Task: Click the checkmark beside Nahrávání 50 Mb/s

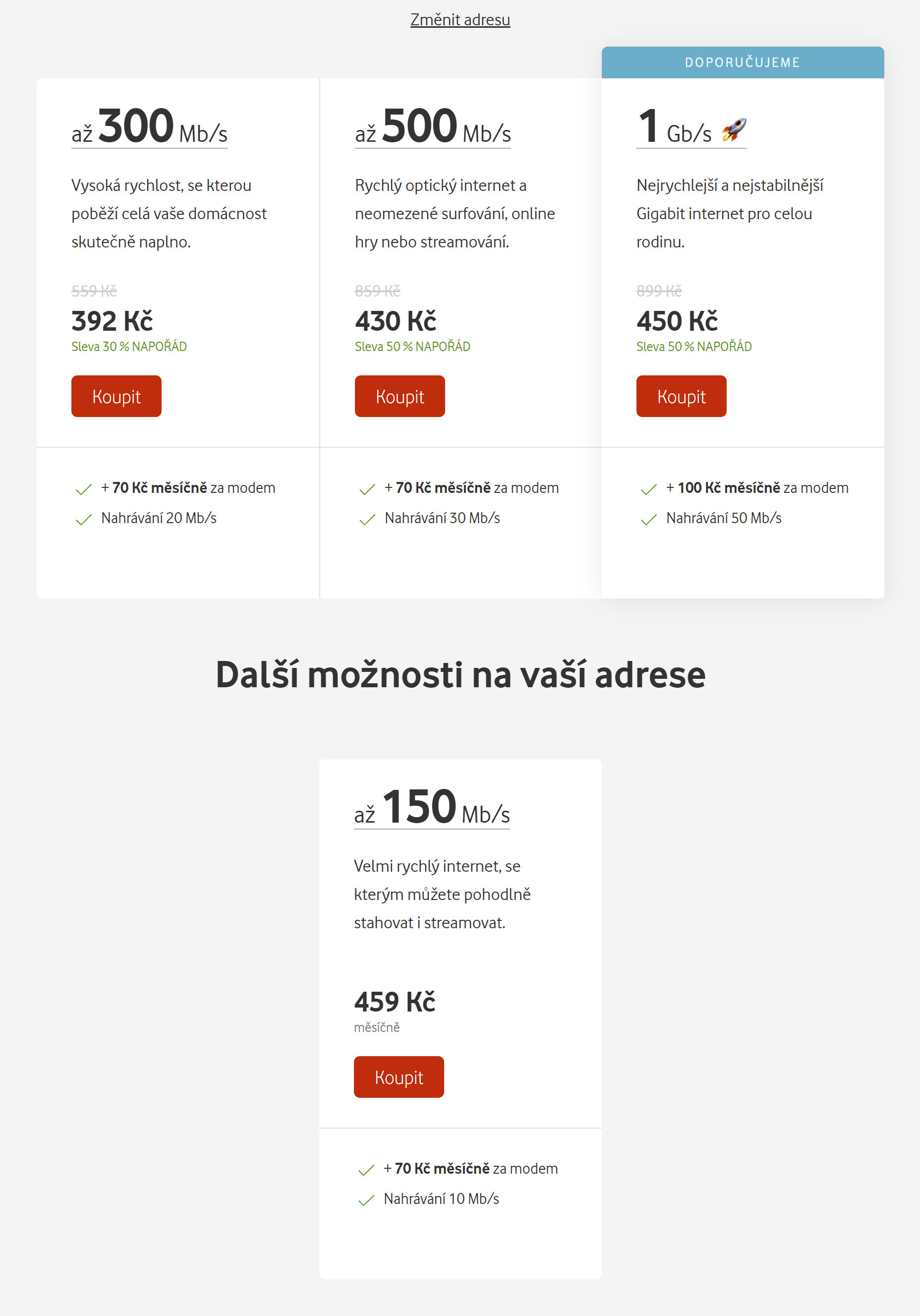Action: coord(648,519)
